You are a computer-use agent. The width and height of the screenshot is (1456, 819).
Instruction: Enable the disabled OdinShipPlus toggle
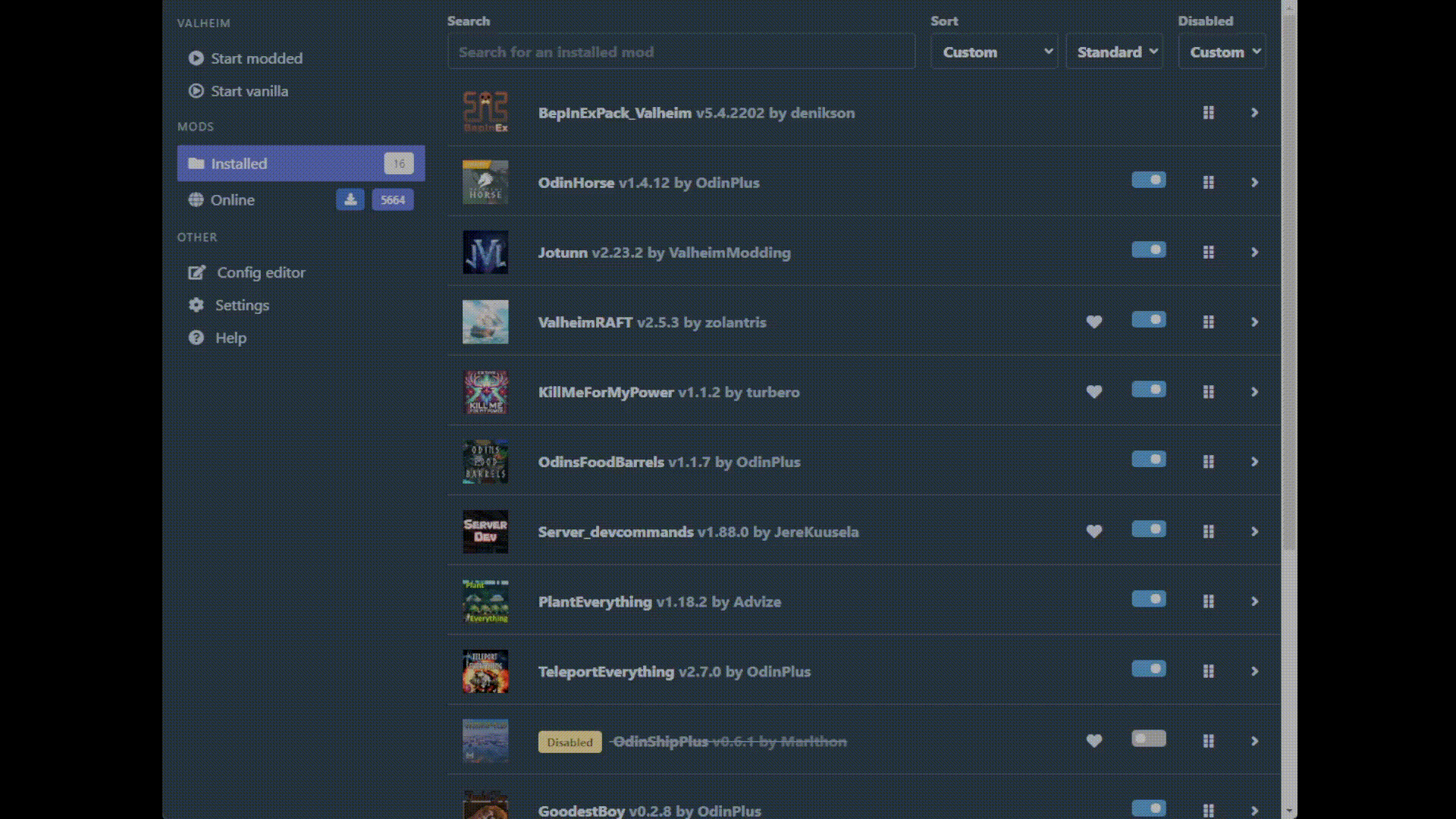click(x=1148, y=739)
